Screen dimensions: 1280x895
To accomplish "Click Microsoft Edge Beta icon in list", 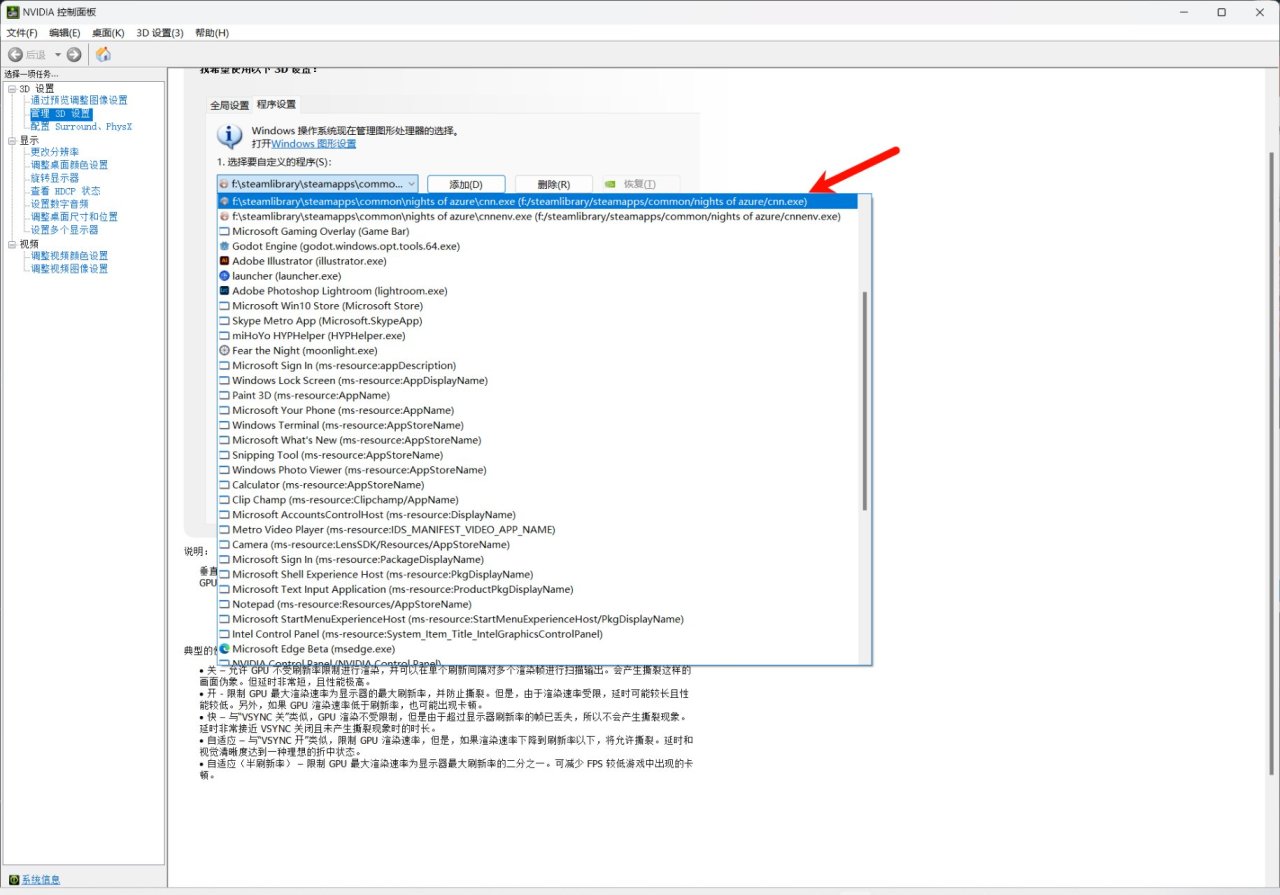I will (x=224, y=649).
